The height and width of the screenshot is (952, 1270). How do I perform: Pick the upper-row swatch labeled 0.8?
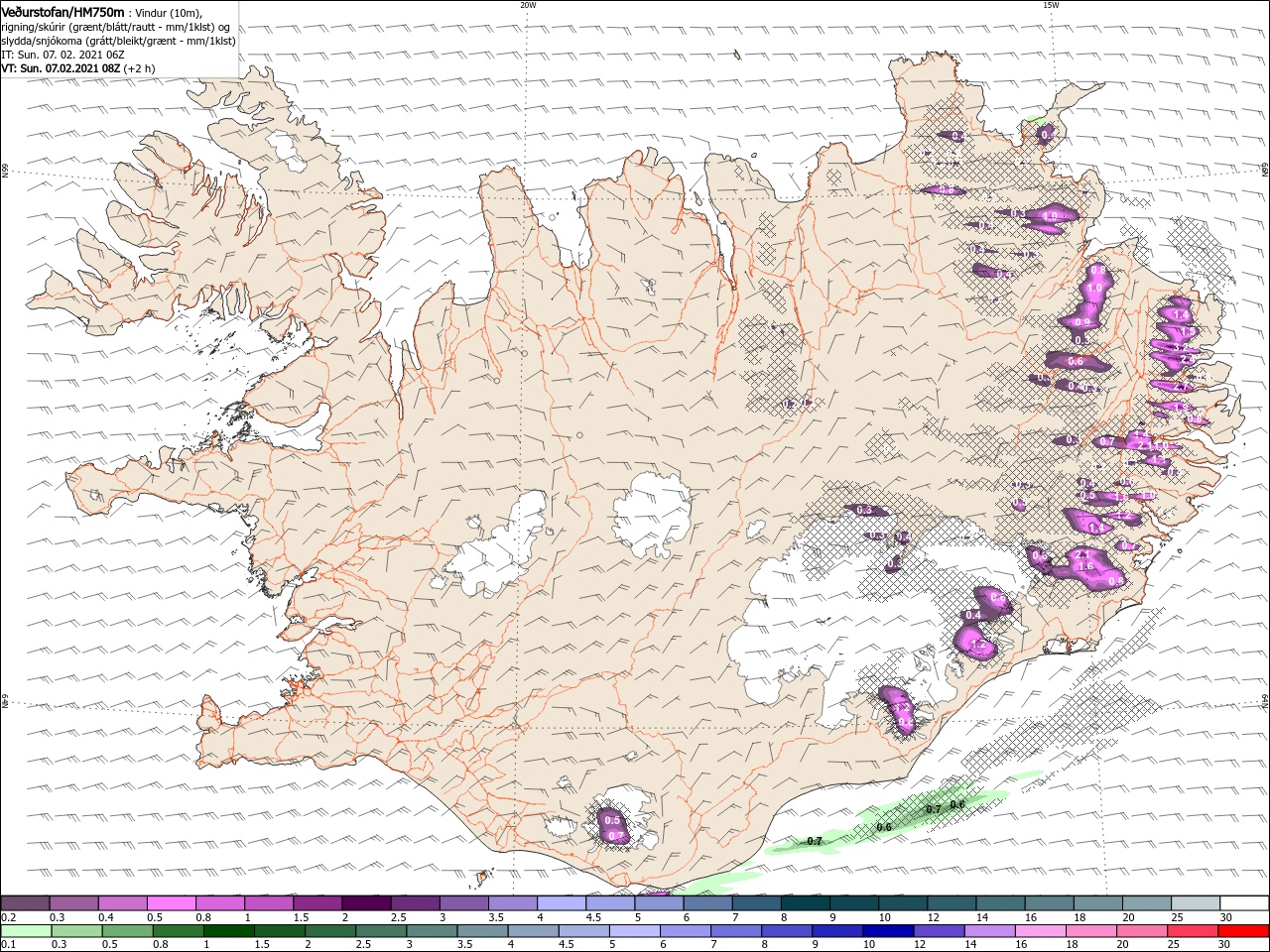coord(219,903)
